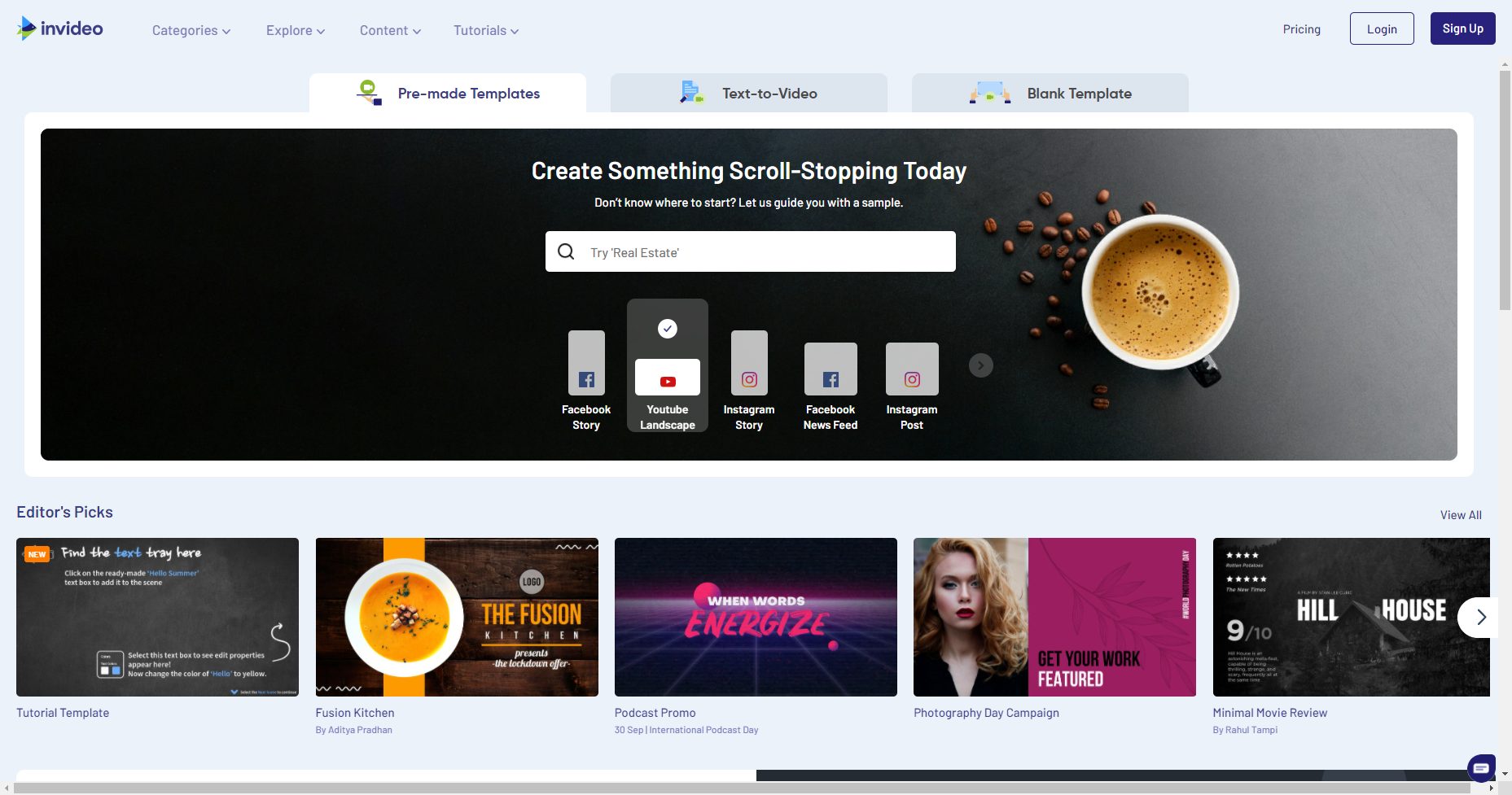Screen dimensions: 1512x795
Task: Switch to the Text-to-Video tab
Action: (749, 93)
